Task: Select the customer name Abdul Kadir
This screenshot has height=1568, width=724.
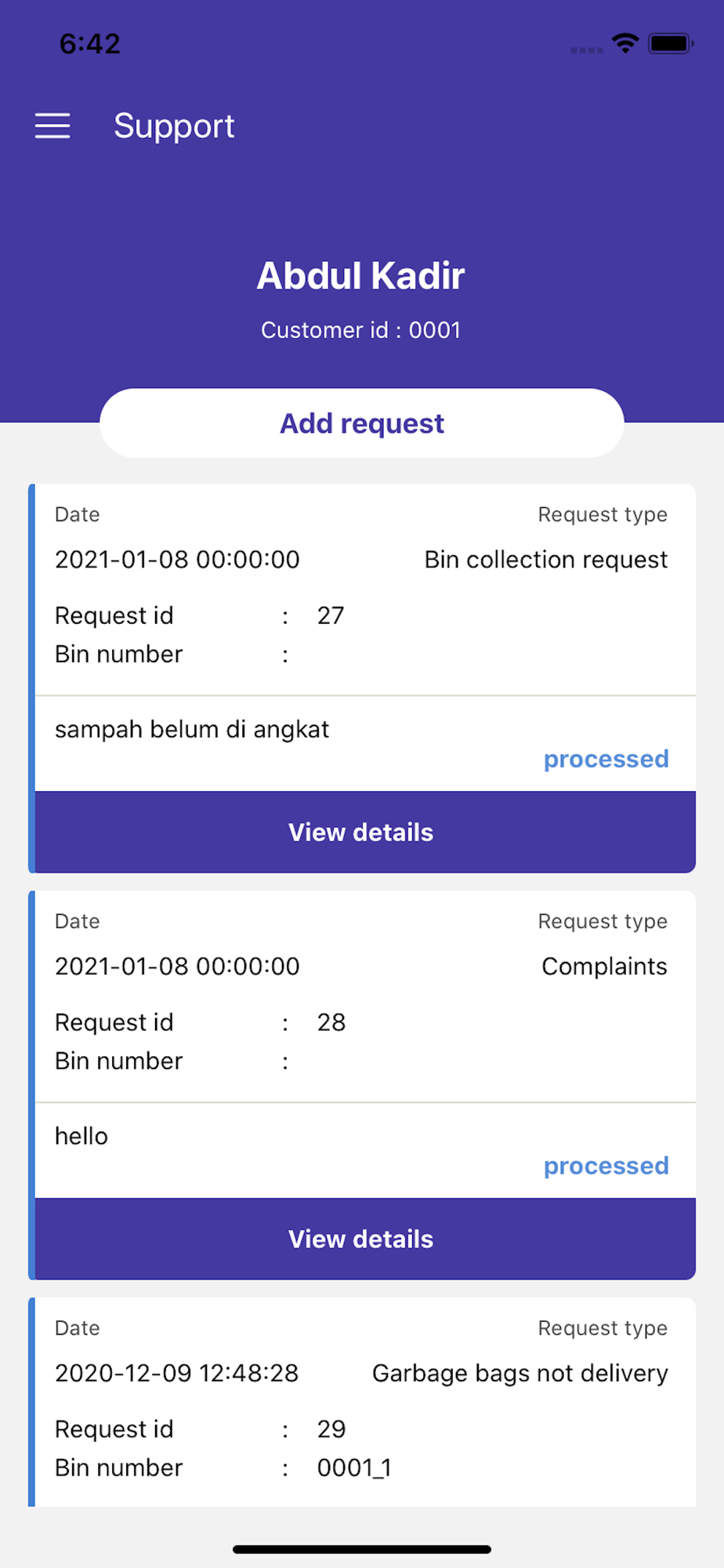Action: pyautogui.click(x=361, y=276)
